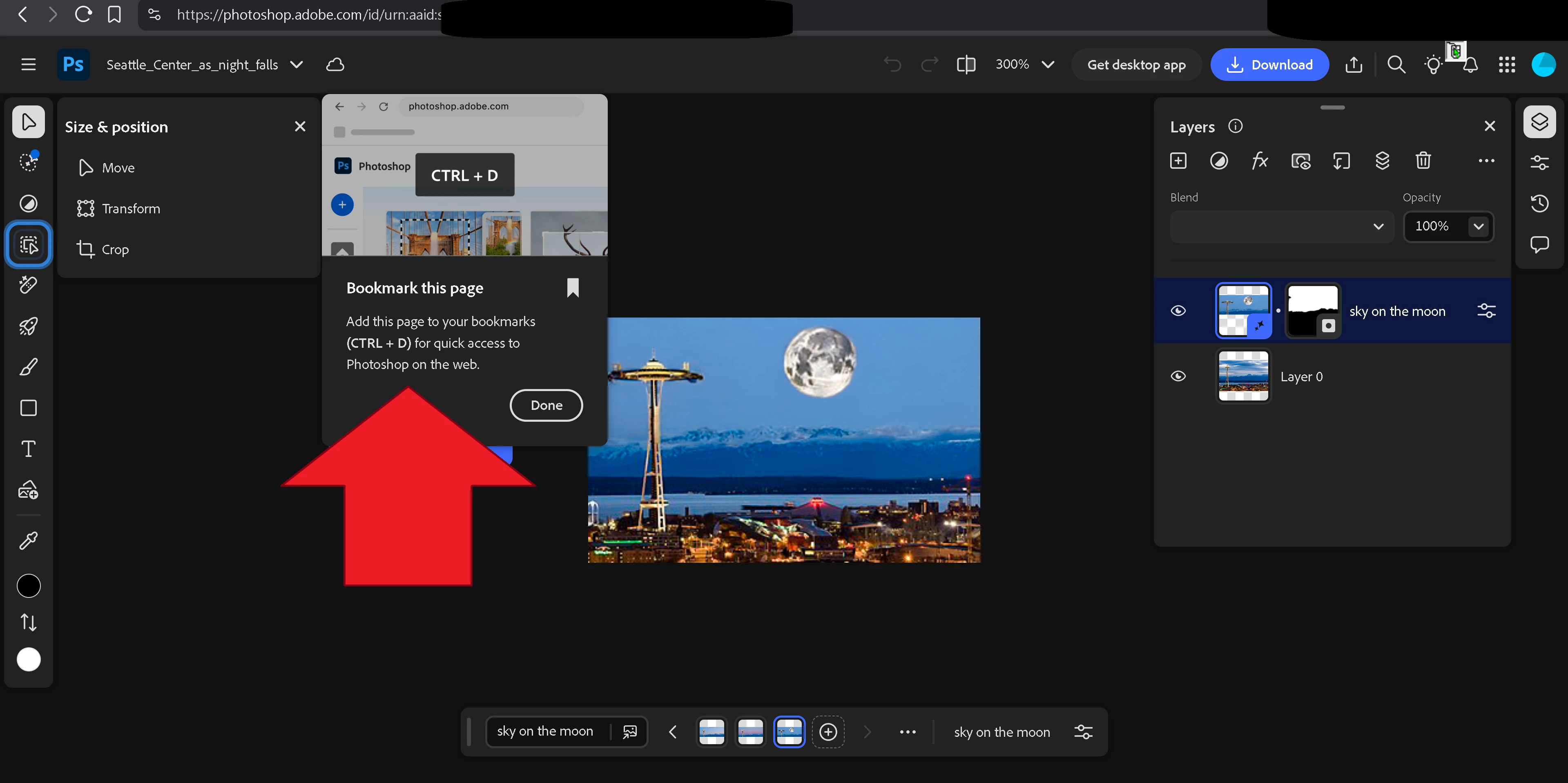The height and width of the screenshot is (783, 1568).
Task: Click the black foreground color swatch
Action: [28, 586]
